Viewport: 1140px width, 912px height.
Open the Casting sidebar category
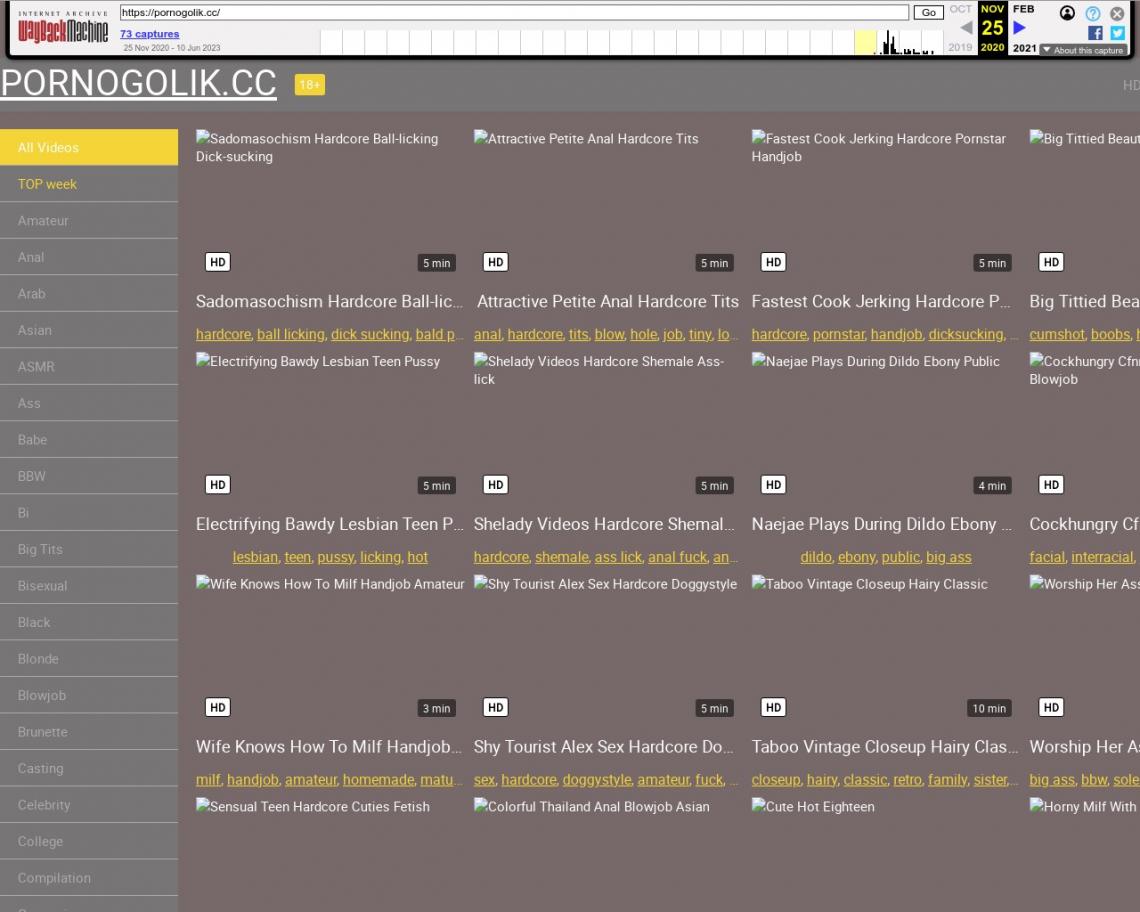pos(89,768)
